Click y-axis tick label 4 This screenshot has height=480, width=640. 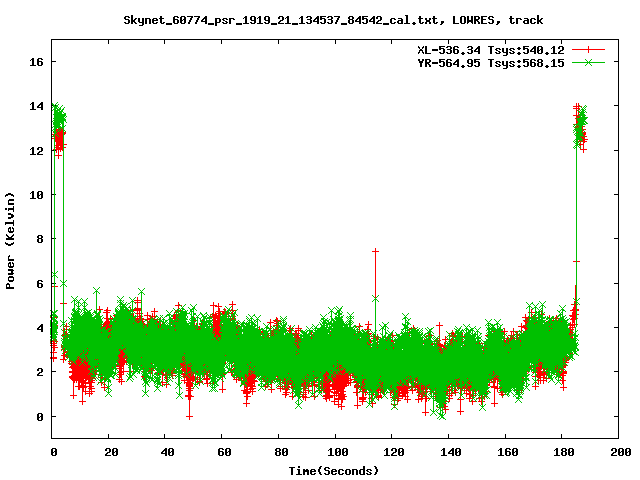pyautogui.click(x=40, y=328)
